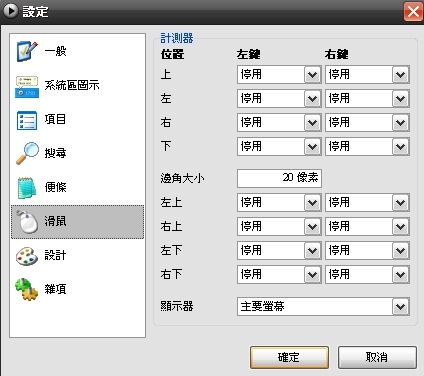
Task: Open left-button dropdown for 下 position
Action: [x=279, y=146]
